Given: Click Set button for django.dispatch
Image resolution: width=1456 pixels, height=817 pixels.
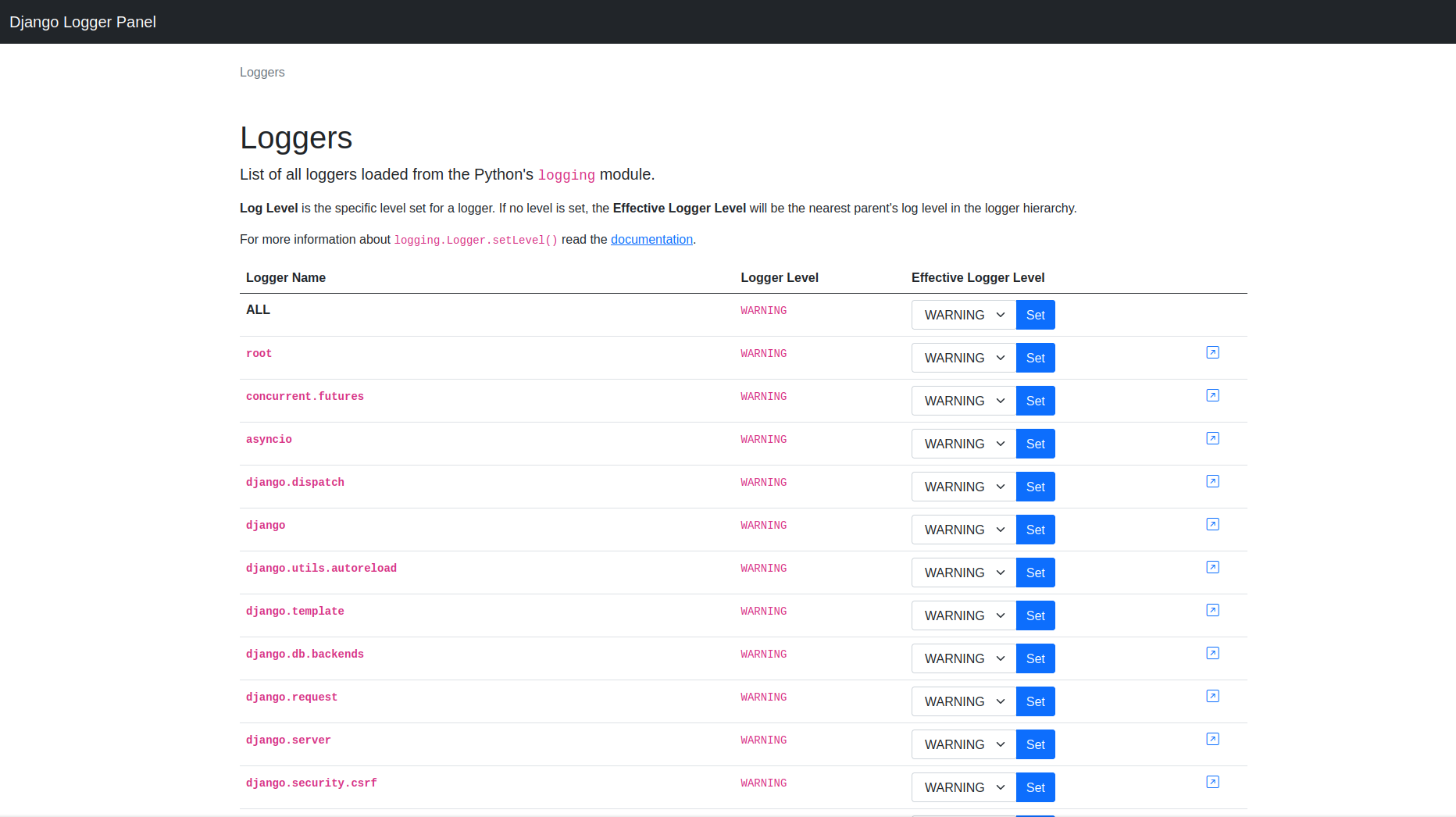Looking at the screenshot, I should point(1036,487).
